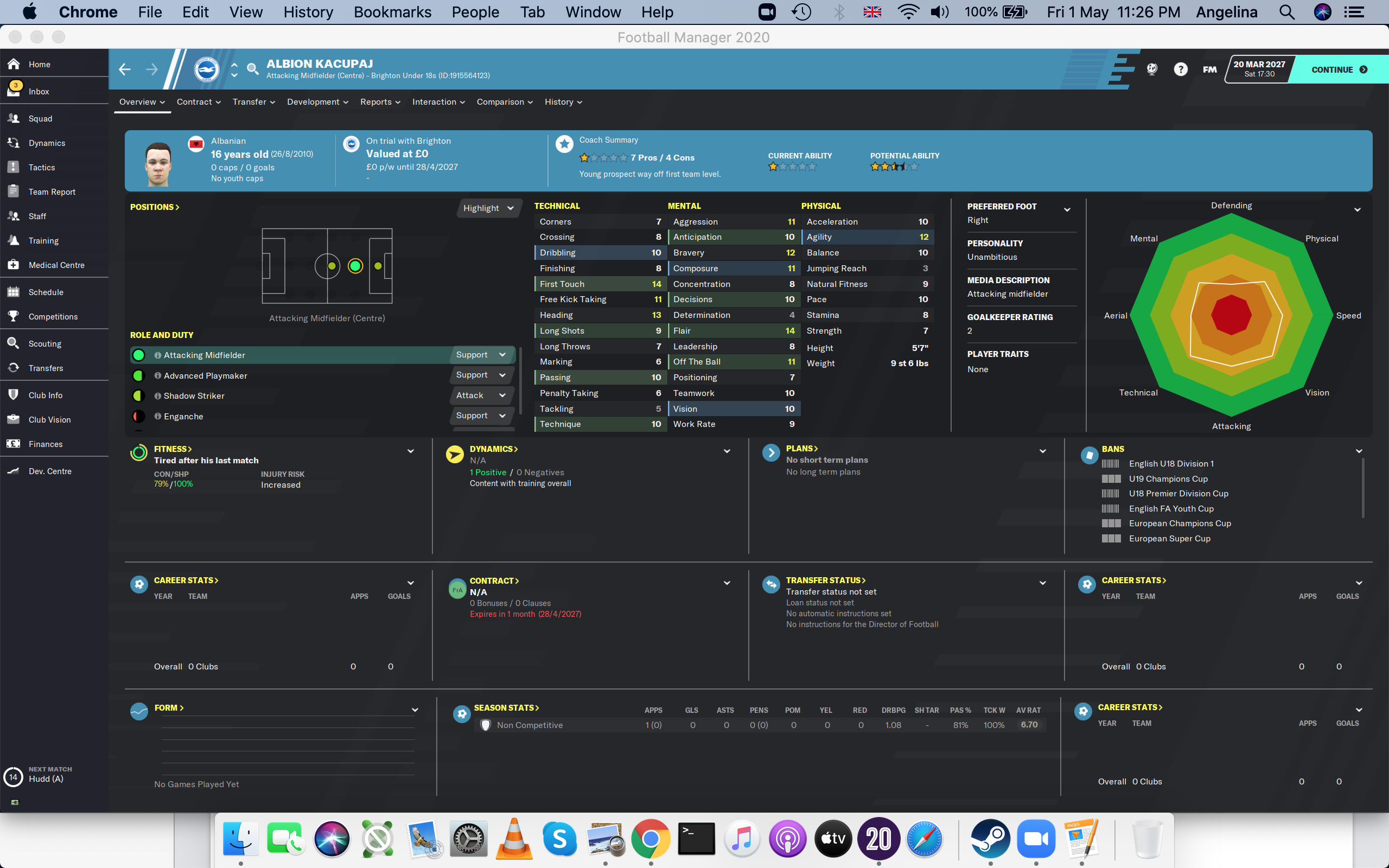Open the help question-mark icon
1389x868 pixels.
pos(1180,69)
